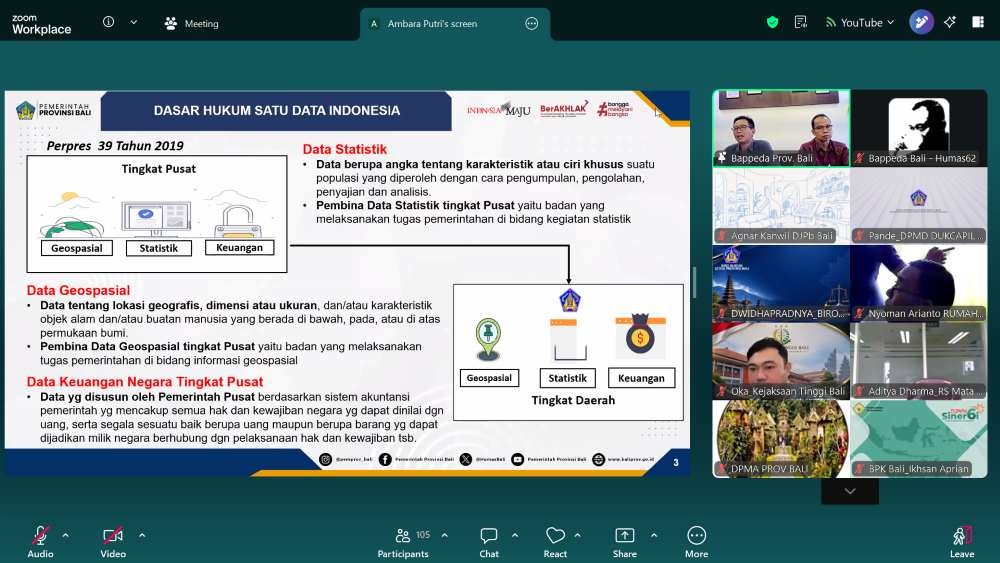Viewport: 1000px width, 563px height.
Task: Open the Participants panel
Action: (x=403, y=543)
